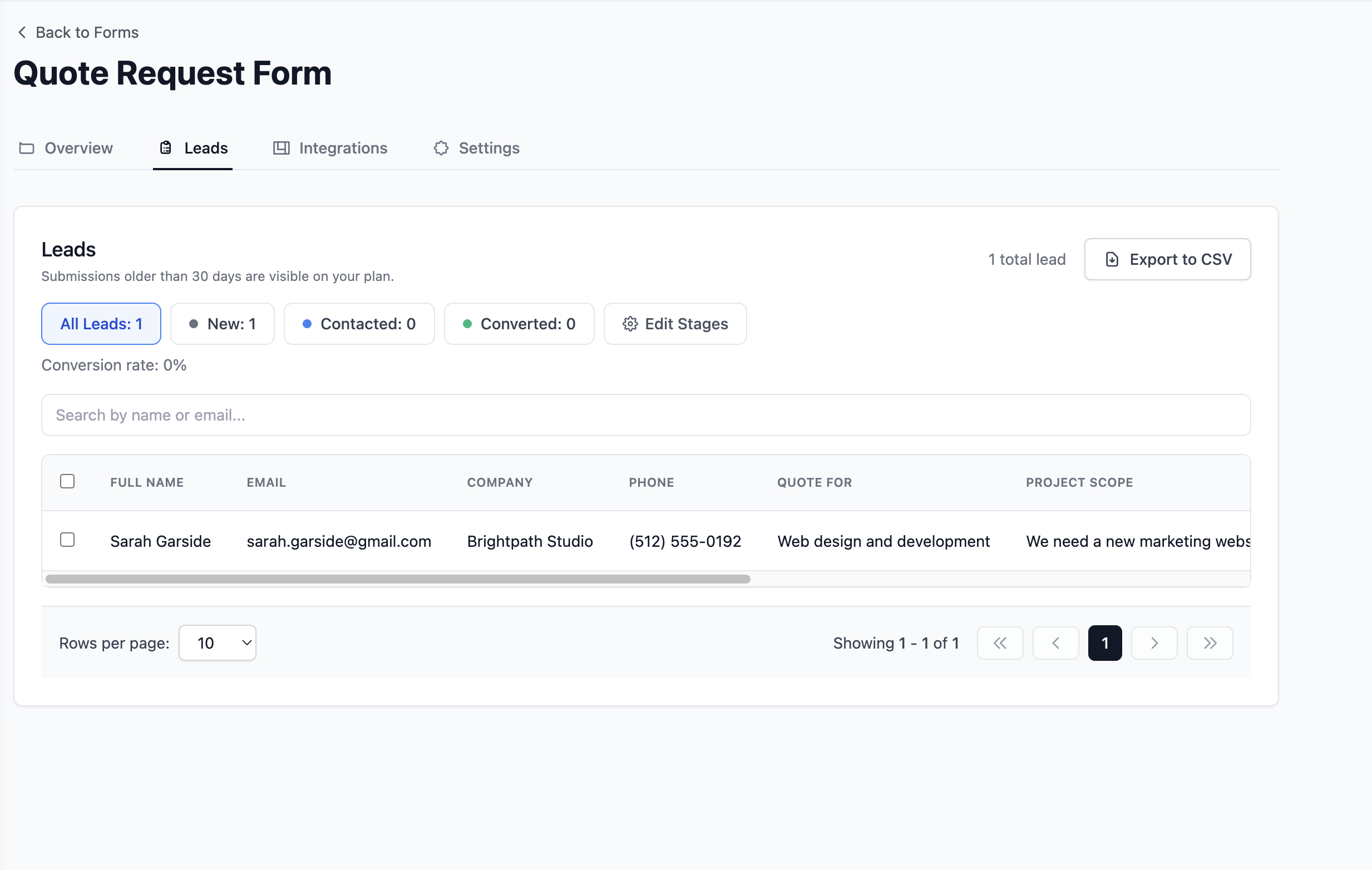Click the green dot on Converted filter

[467, 324]
